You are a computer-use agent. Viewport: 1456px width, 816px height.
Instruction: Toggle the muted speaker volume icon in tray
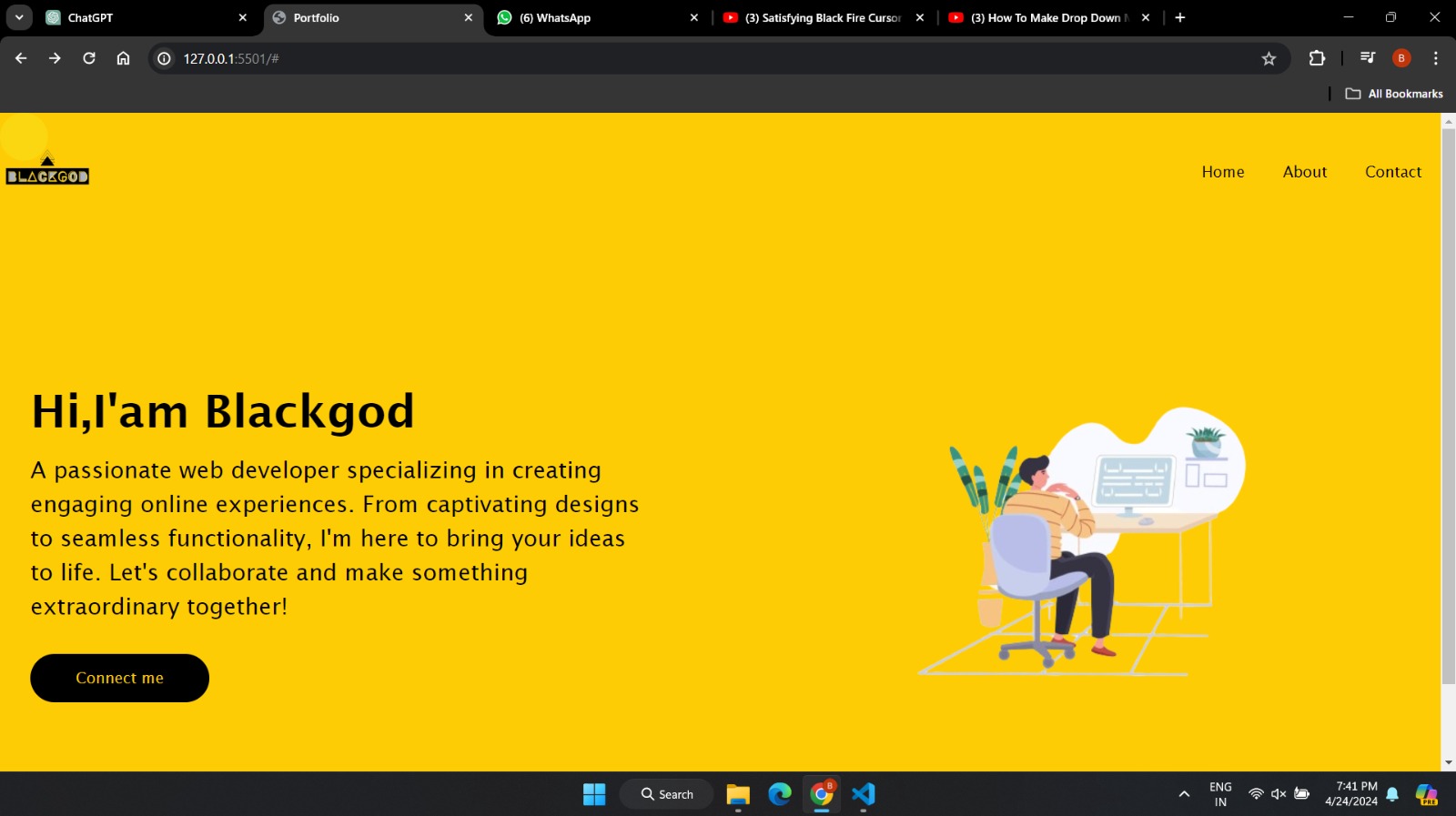[1279, 794]
